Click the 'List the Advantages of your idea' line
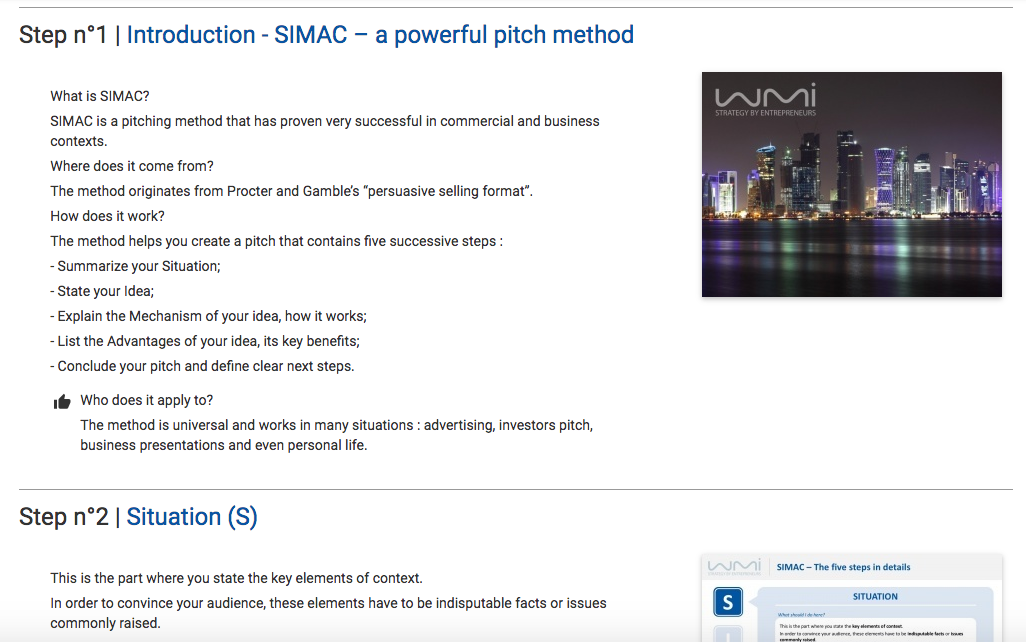The width and height of the screenshot is (1026, 642). tap(205, 341)
